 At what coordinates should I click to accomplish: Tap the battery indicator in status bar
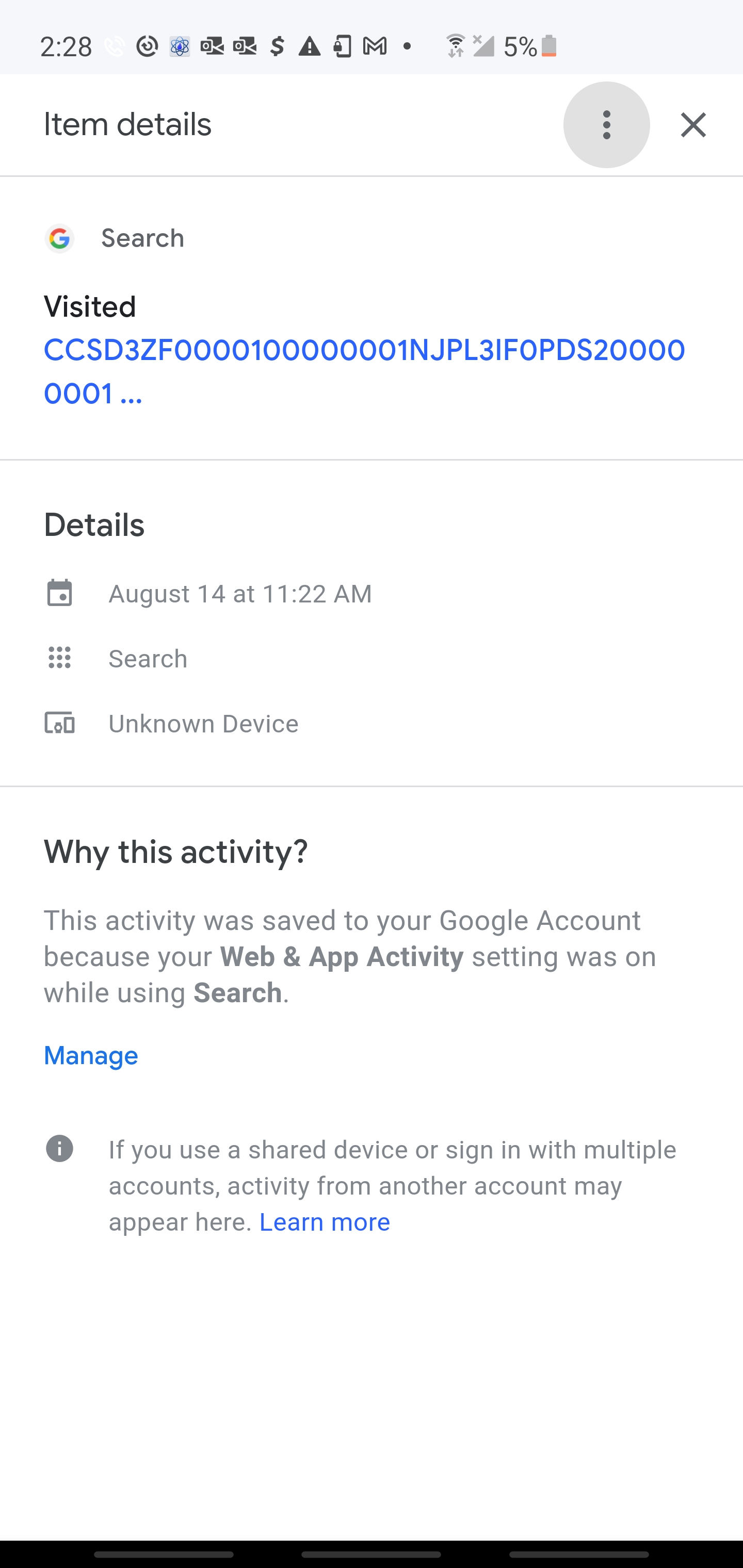pyautogui.click(x=548, y=46)
